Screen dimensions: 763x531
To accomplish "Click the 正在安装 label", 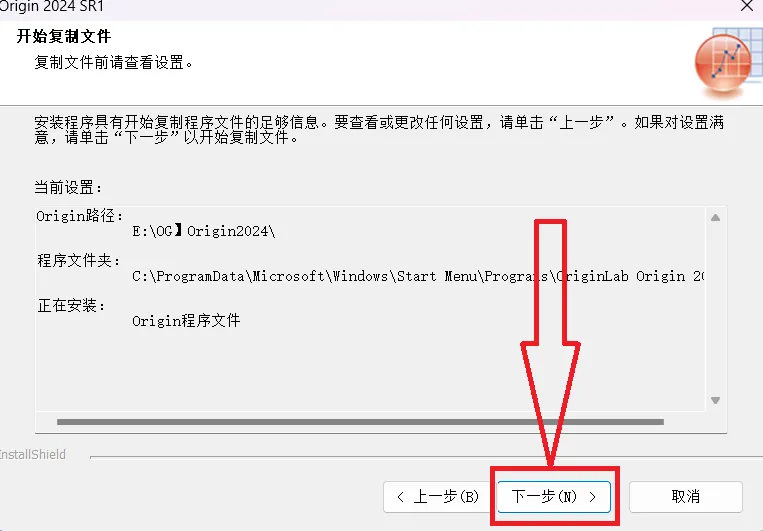I will tap(72, 306).
